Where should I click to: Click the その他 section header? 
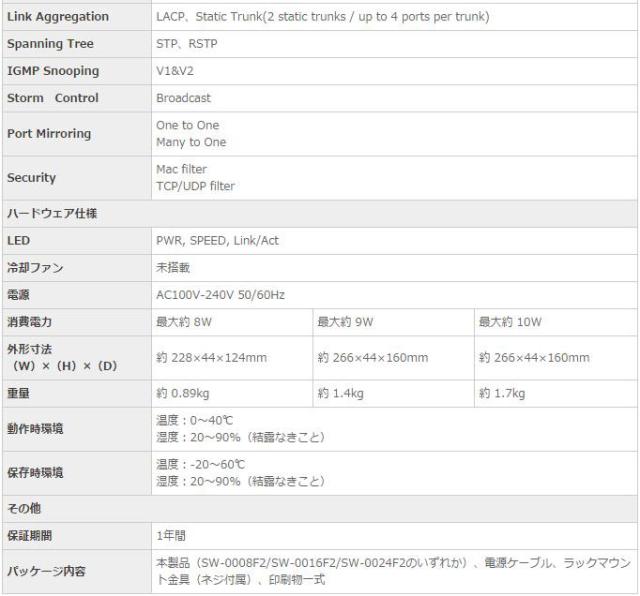(x=24, y=509)
